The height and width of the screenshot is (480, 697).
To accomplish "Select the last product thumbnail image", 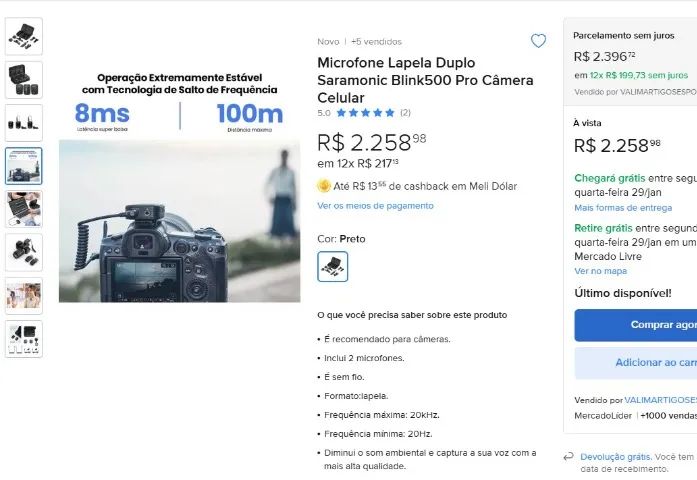I will coord(24,338).
